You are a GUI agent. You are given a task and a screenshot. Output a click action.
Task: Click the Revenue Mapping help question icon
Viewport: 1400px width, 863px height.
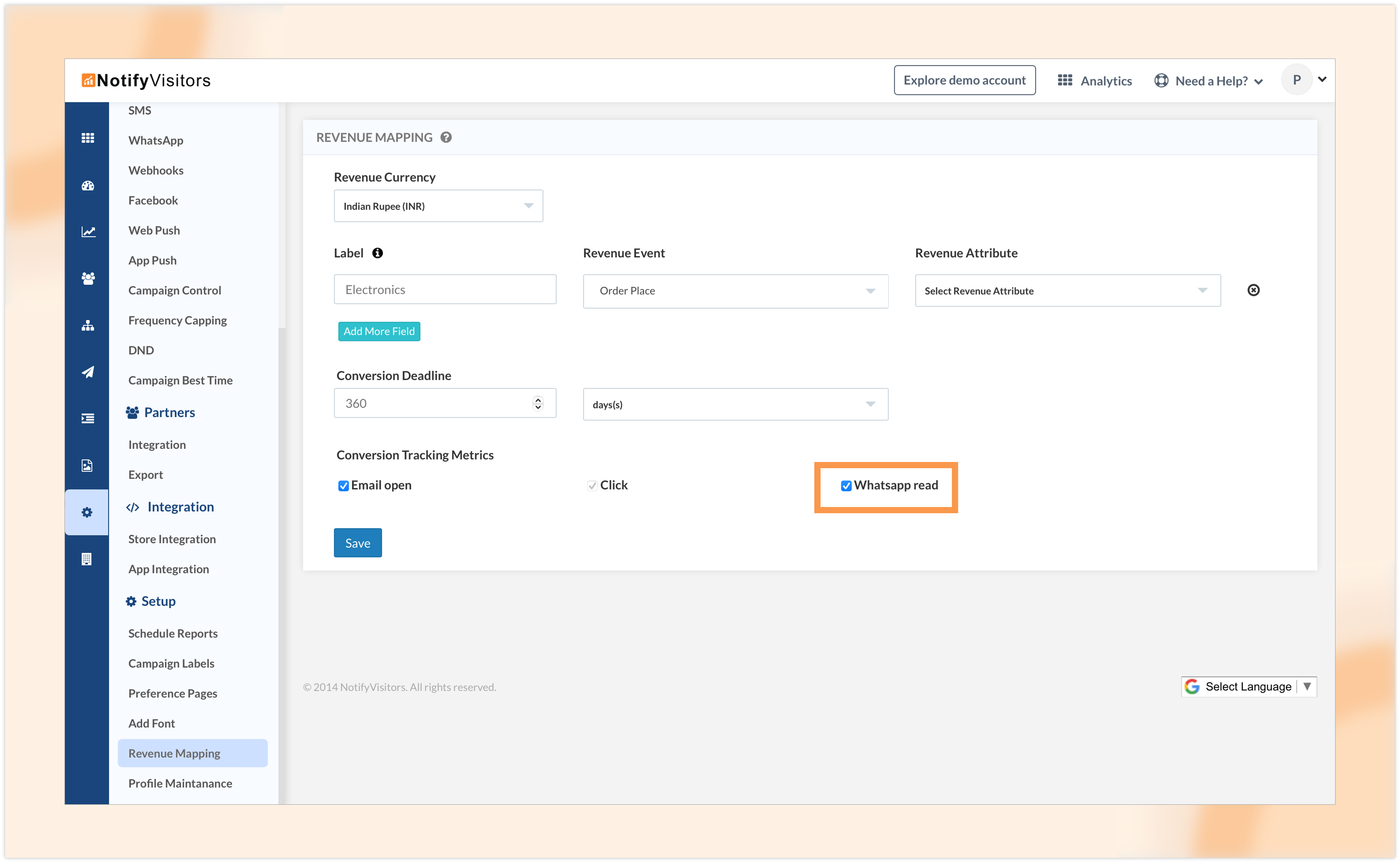pyautogui.click(x=446, y=138)
